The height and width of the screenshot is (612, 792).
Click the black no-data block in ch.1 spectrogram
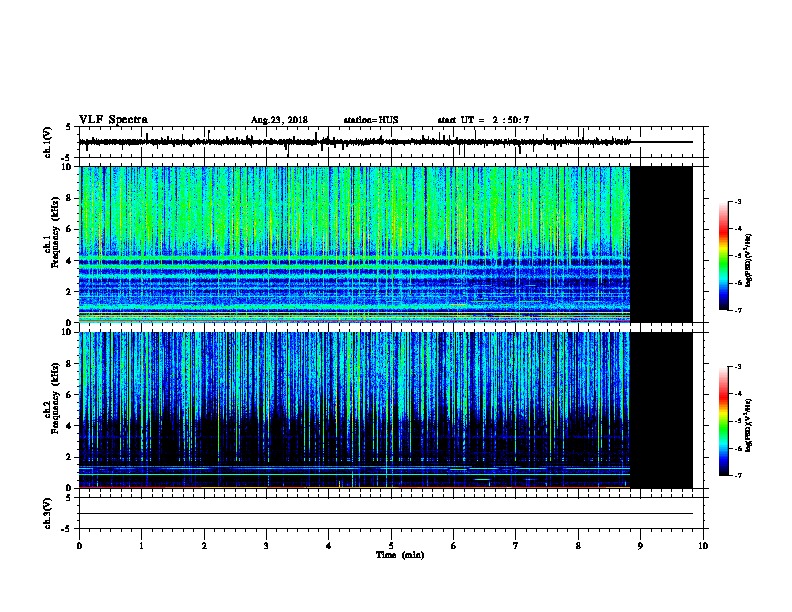[662, 244]
